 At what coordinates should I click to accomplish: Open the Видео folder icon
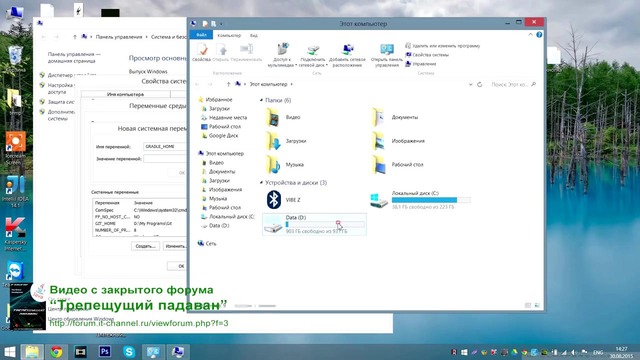[273, 118]
